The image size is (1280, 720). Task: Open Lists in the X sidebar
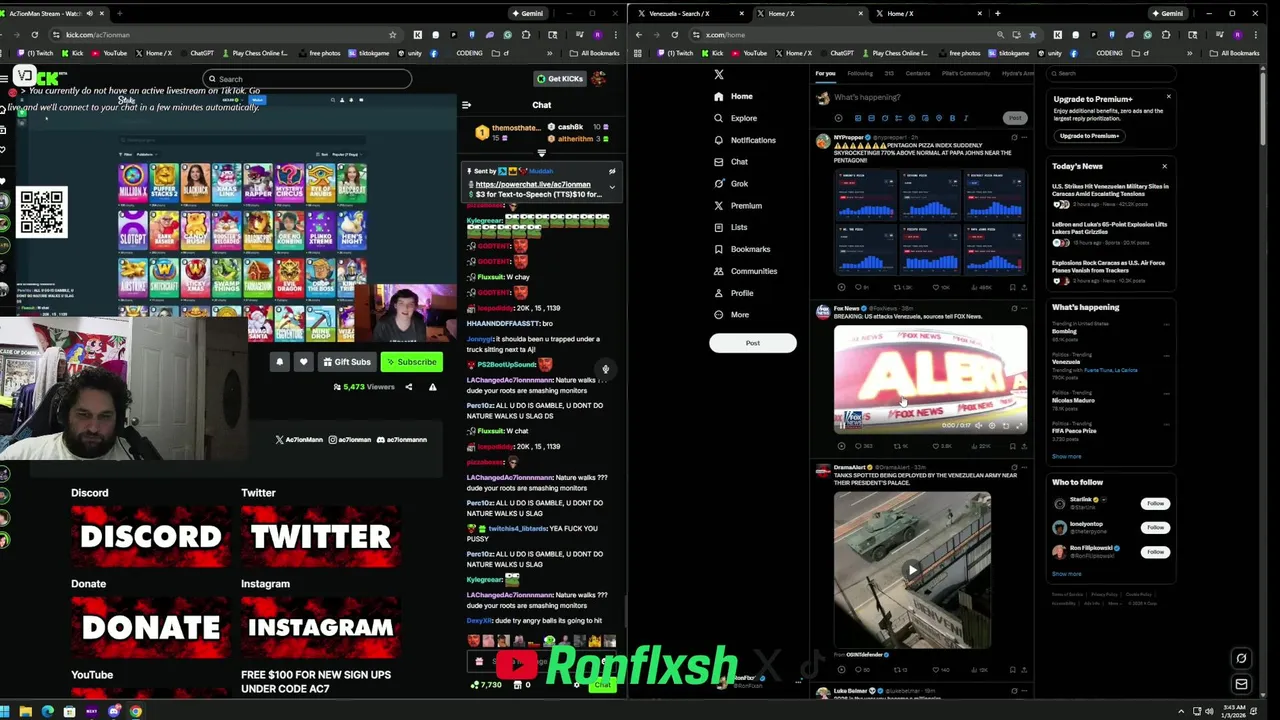tap(731, 227)
